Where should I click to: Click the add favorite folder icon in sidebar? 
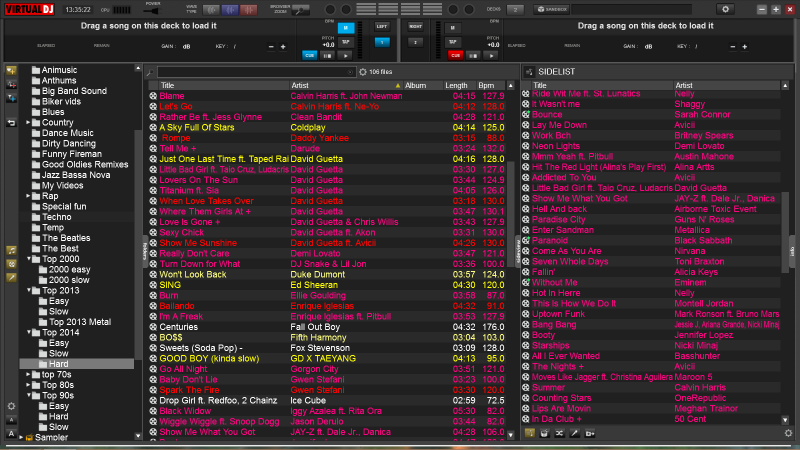click(11, 70)
